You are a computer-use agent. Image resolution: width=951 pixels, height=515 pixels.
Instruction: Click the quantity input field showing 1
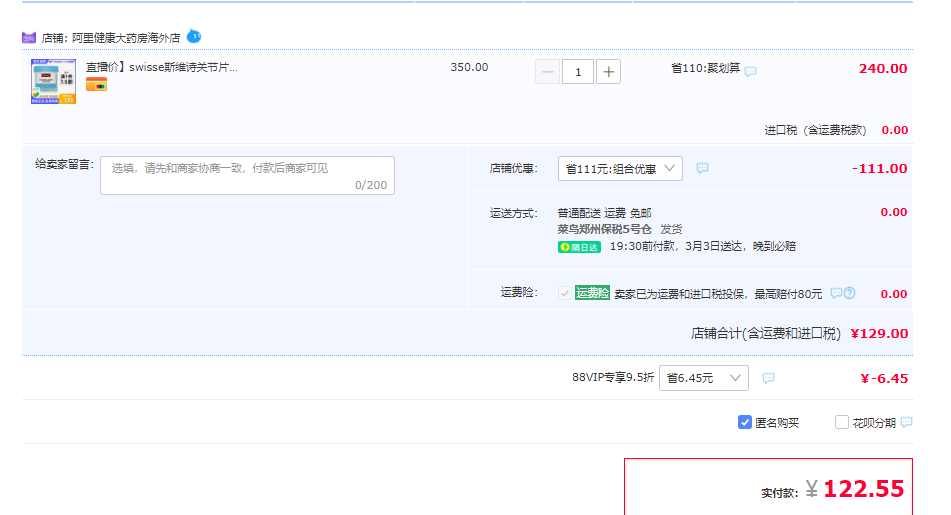[x=578, y=72]
